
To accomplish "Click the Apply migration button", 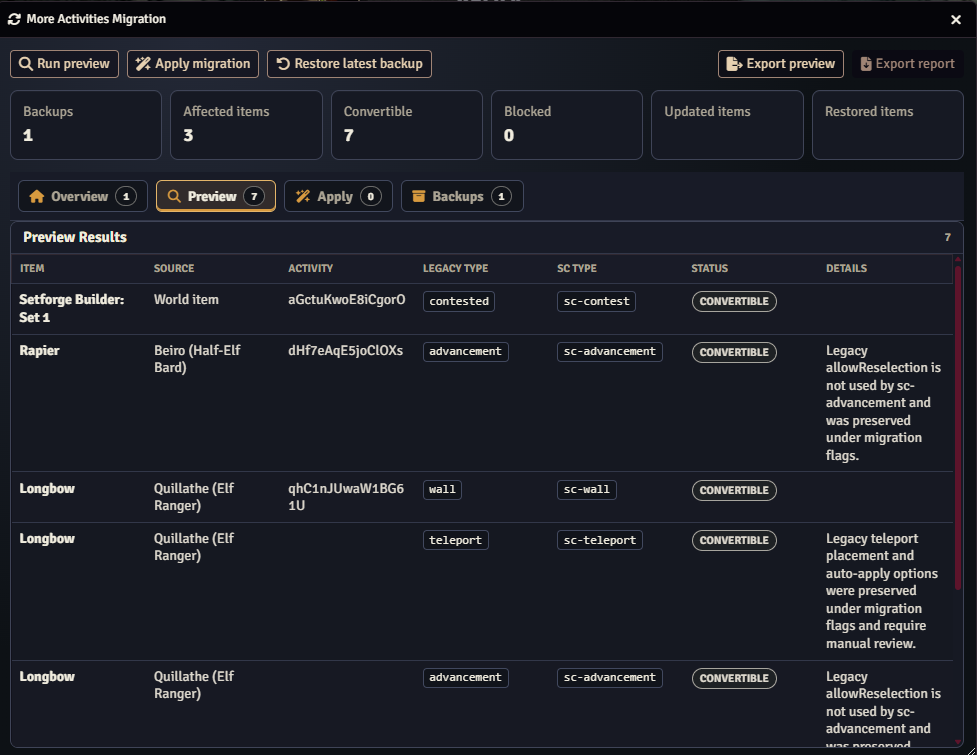I will click(193, 64).
